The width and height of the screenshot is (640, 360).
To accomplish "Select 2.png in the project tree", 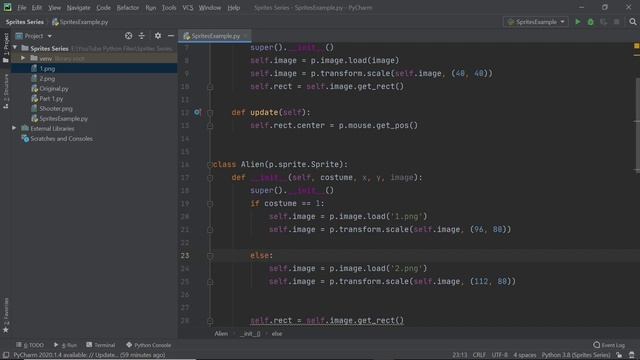I will (47, 78).
